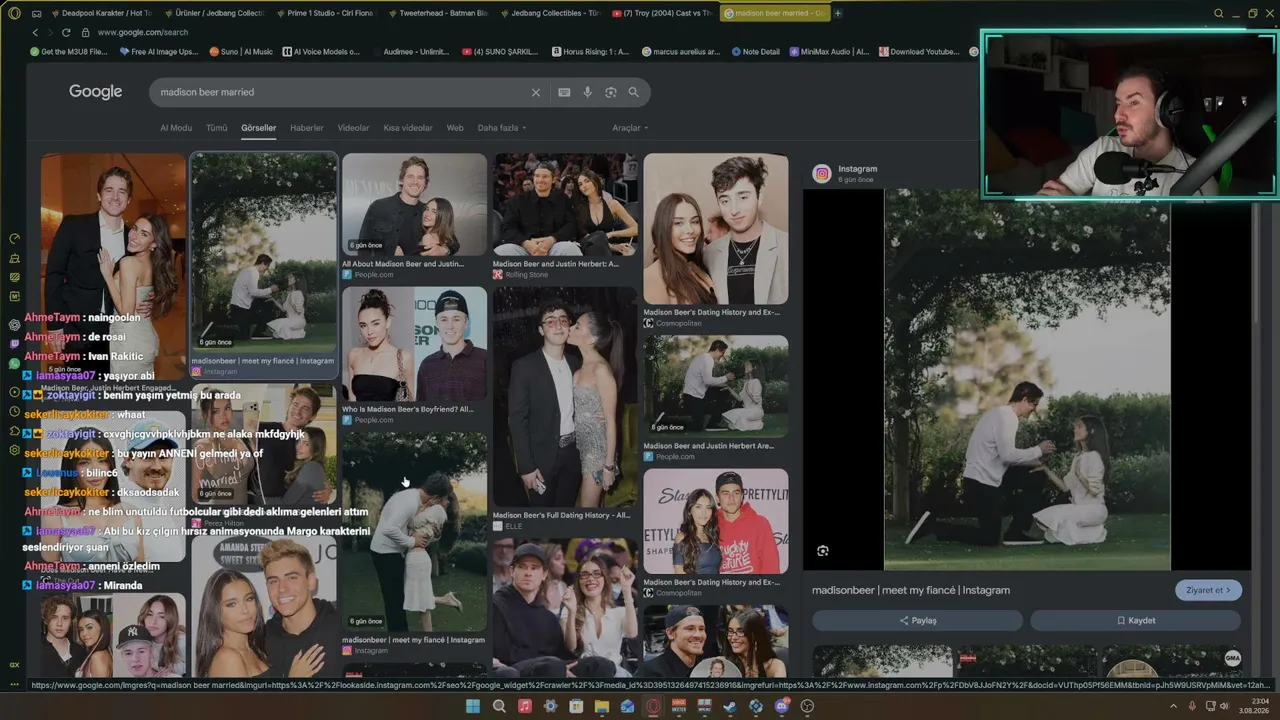Screen dimensions: 1280x720
Task: Show hidden system tray icons
Action: 1174,706
